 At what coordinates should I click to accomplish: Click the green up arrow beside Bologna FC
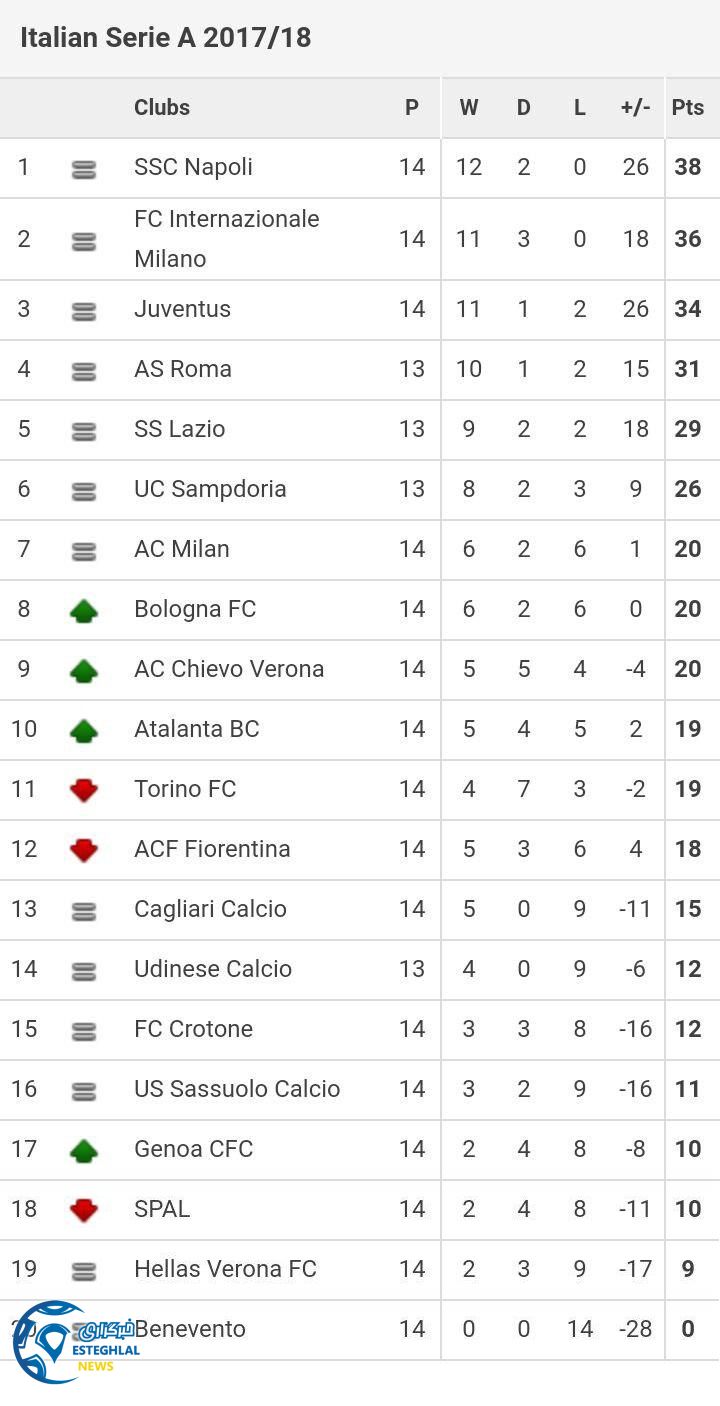[84, 610]
